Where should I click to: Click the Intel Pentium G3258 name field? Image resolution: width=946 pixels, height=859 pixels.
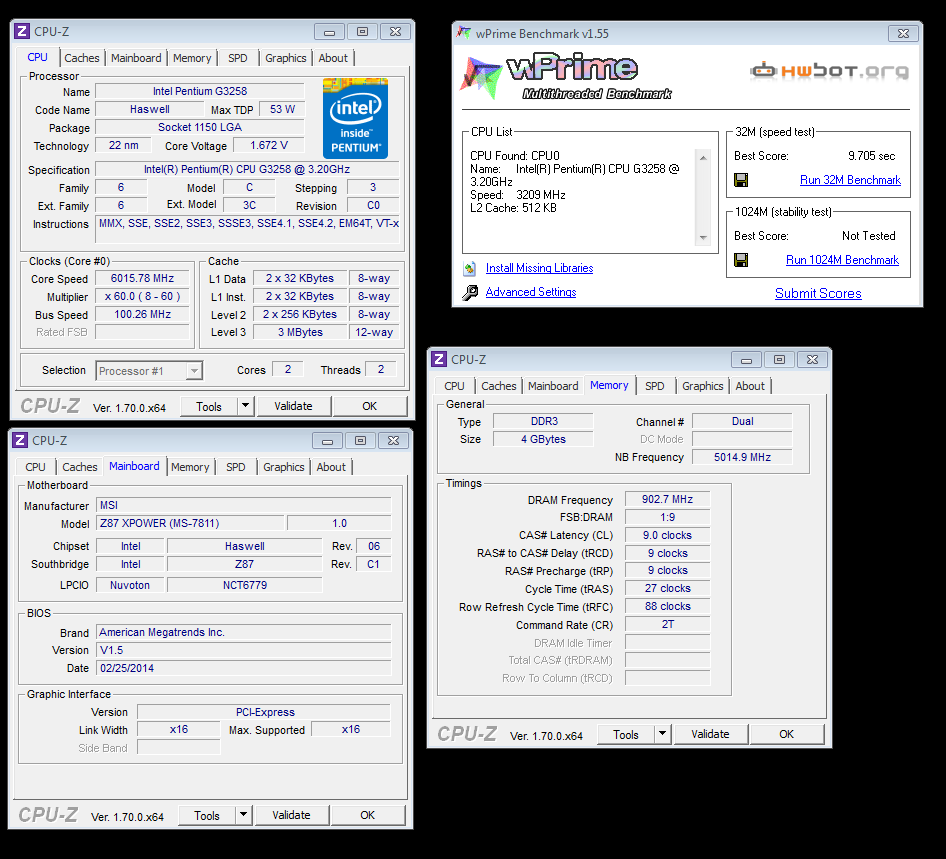(x=200, y=91)
